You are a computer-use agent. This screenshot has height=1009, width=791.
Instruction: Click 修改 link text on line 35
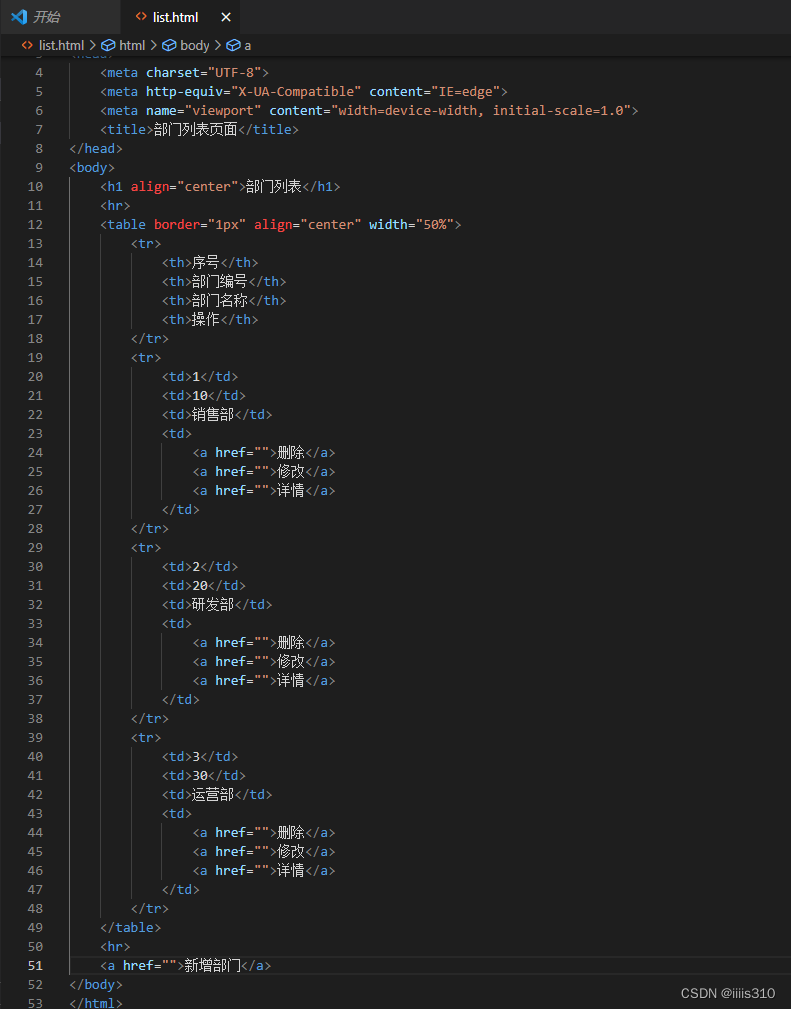click(291, 662)
